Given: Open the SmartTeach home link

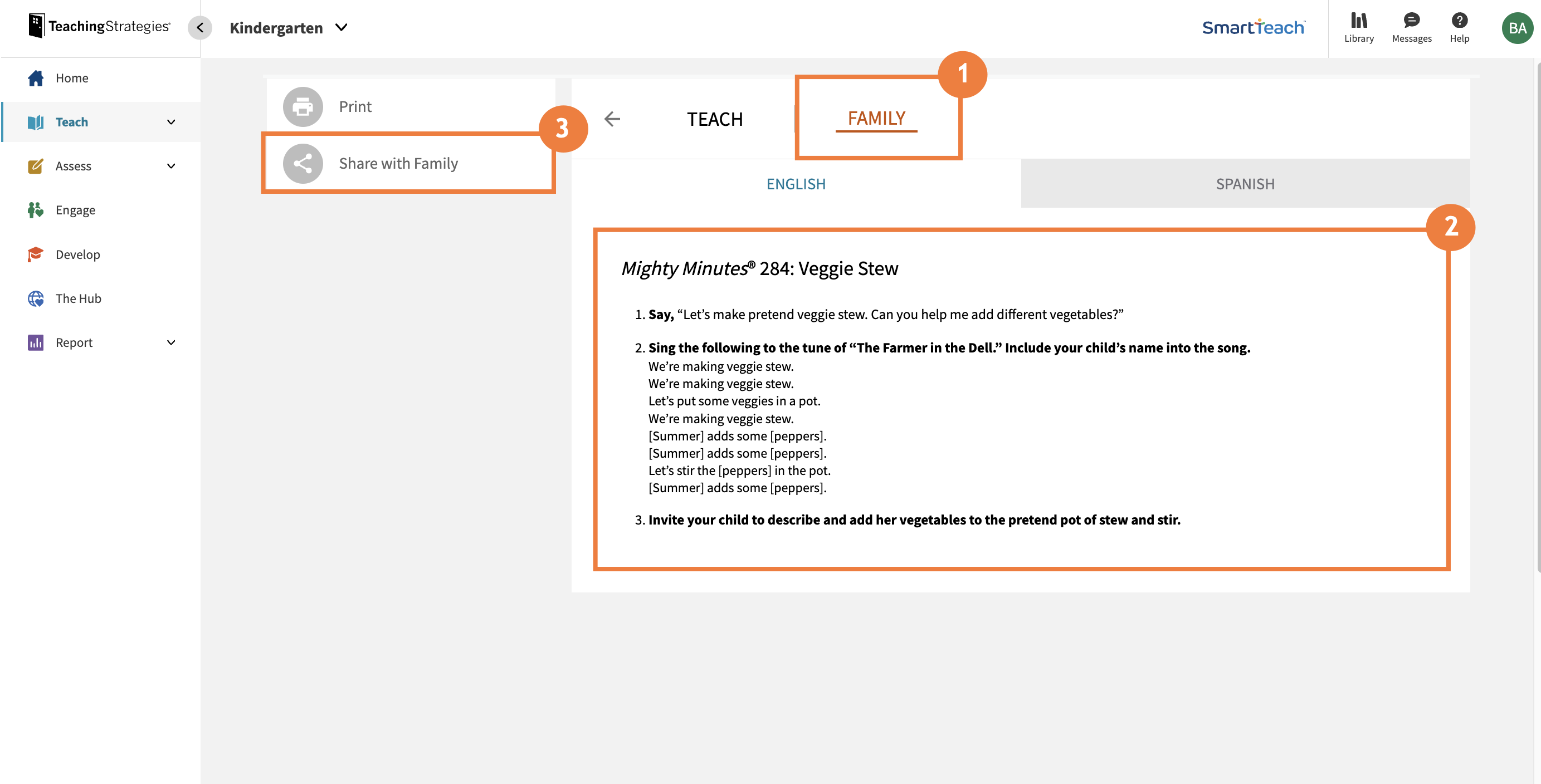Looking at the screenshot, I should tap(1254, 27).
